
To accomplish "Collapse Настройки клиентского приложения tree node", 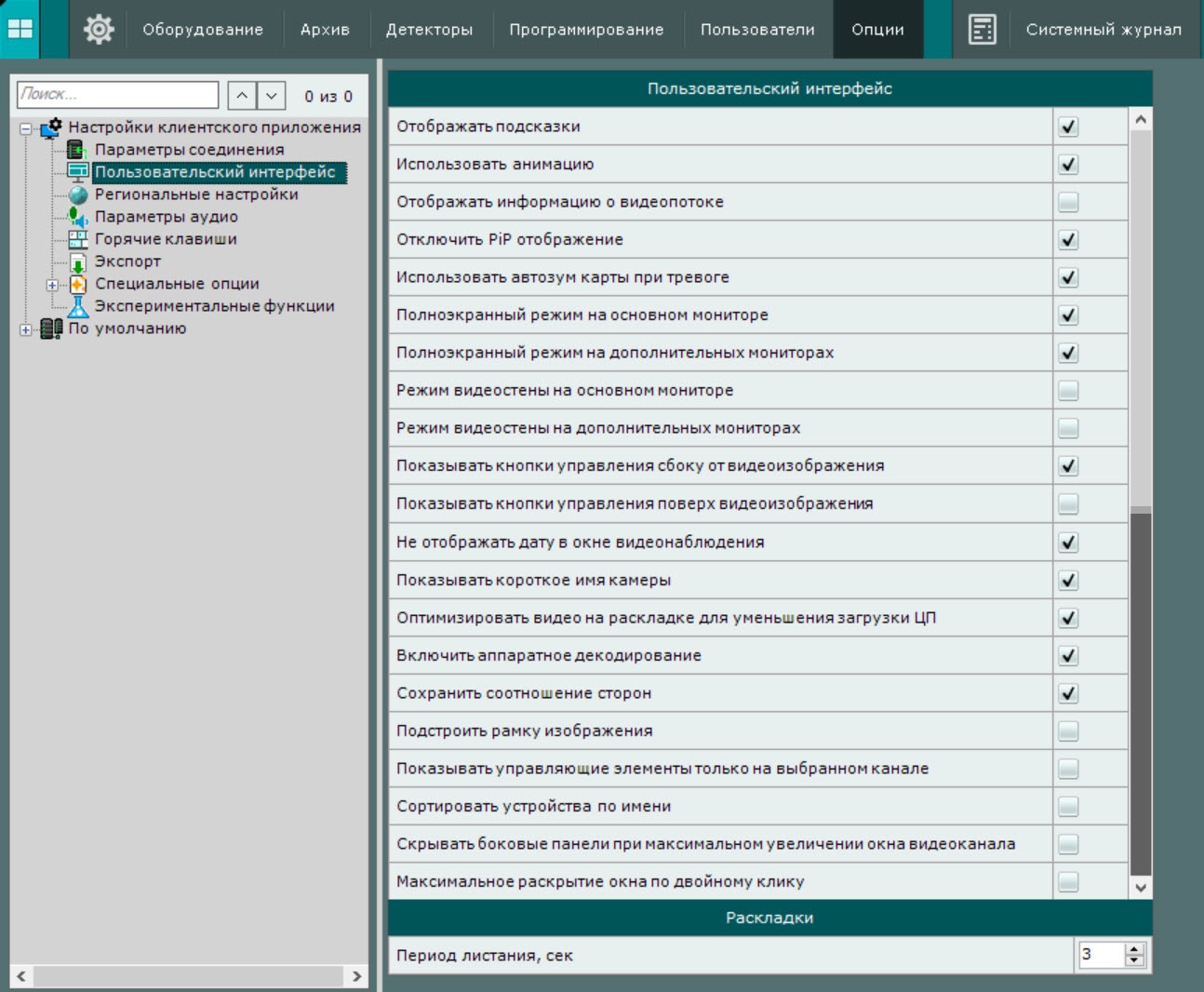I will [x=26, y=128].
